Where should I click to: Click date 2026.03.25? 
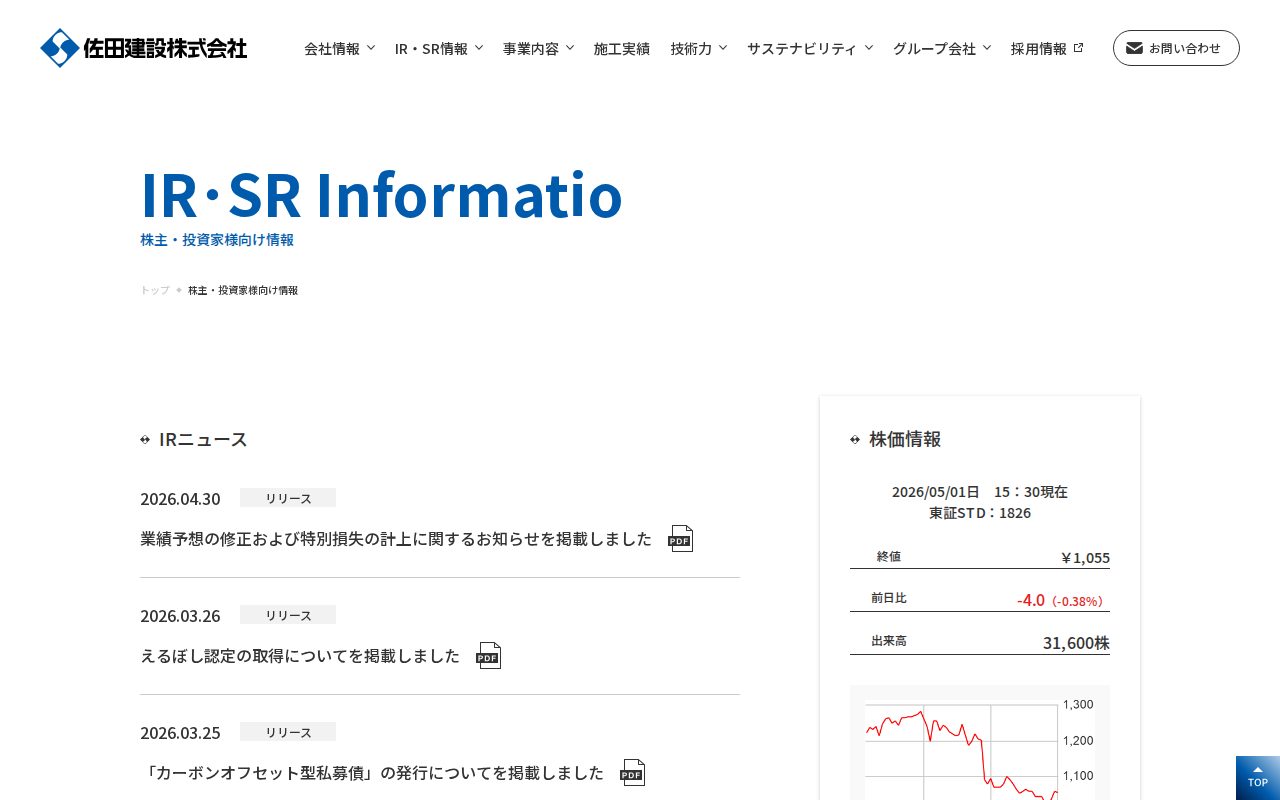[x=180, y=733]
